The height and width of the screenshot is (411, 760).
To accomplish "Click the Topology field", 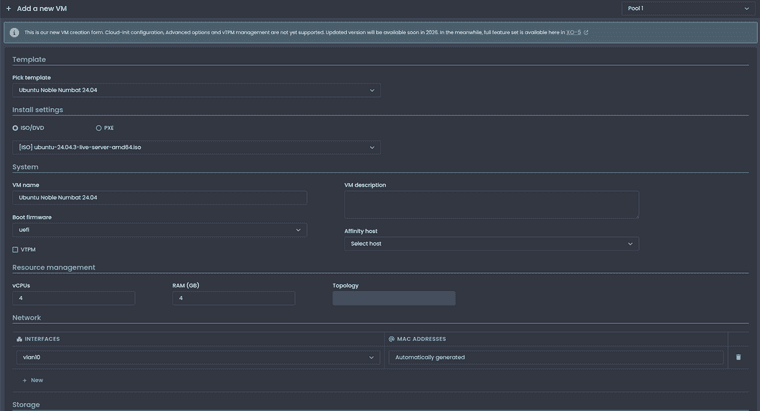I will coord(394,298).
